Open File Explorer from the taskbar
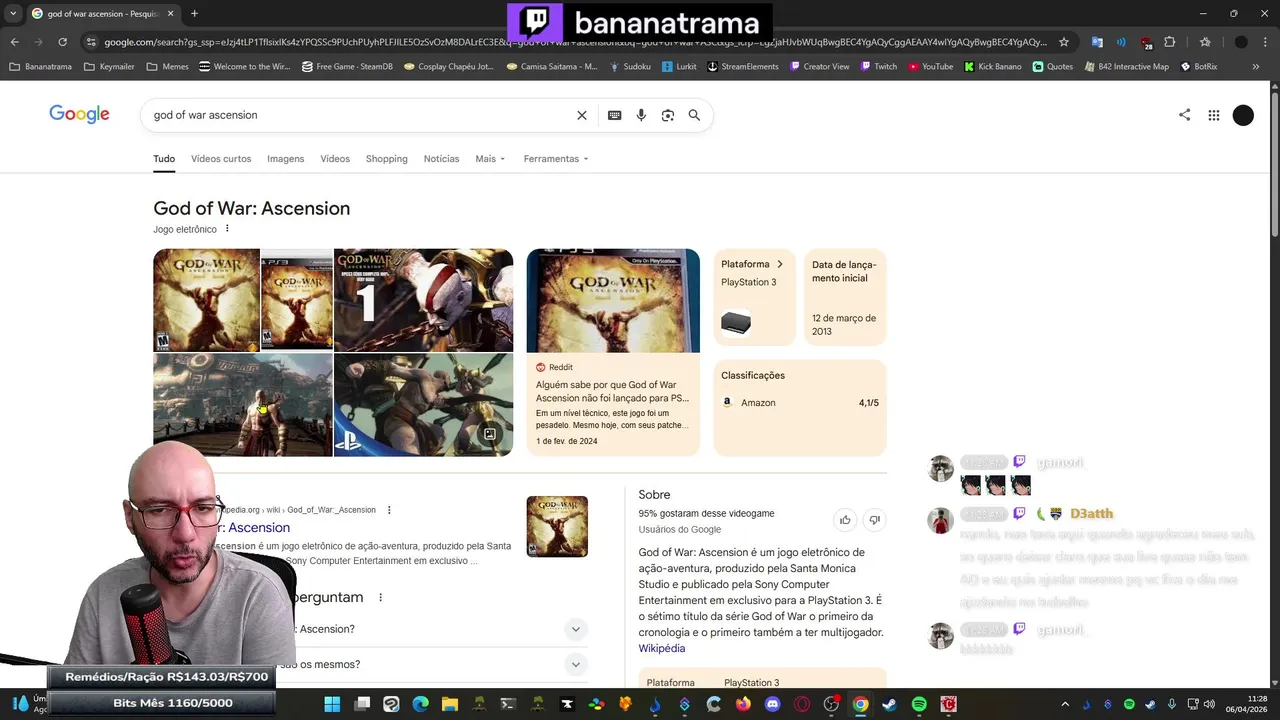The width and height of the screenshot is (1280, 720). pyautogui.click(x=450, y=704)
